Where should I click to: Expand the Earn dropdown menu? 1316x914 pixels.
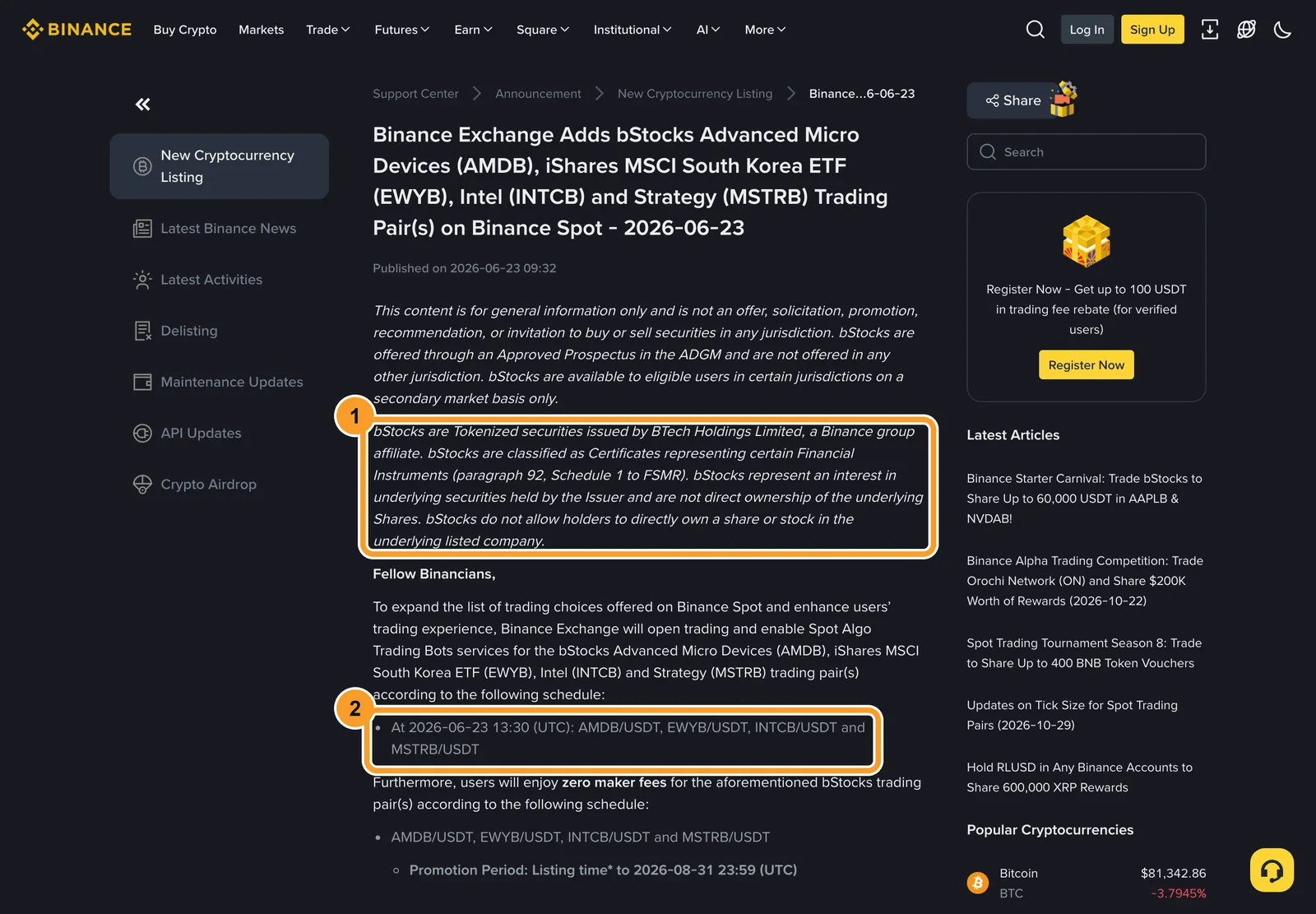tap(473, 30)
